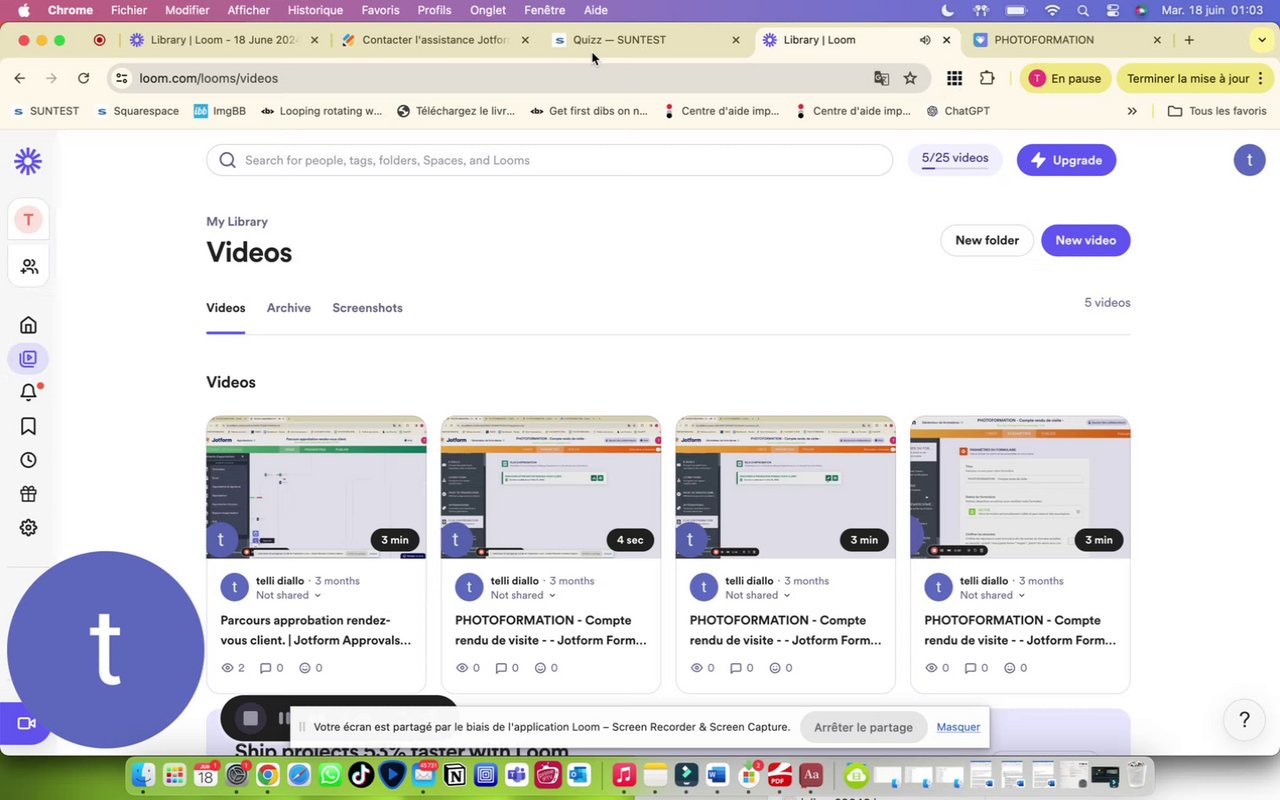Open the Spaces people icon in sidebar
The image size is (1280, 800).
[x=29, y=267]
